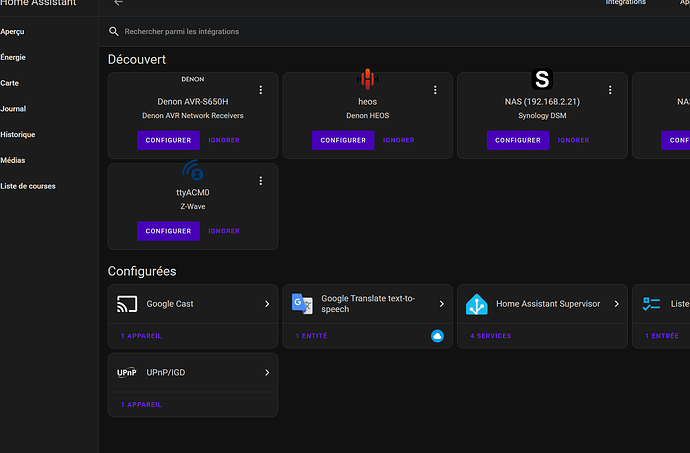Expand UPnP/IGD chevron arrow
This screenshot has width=690, height=453.
tap(267, 372)
